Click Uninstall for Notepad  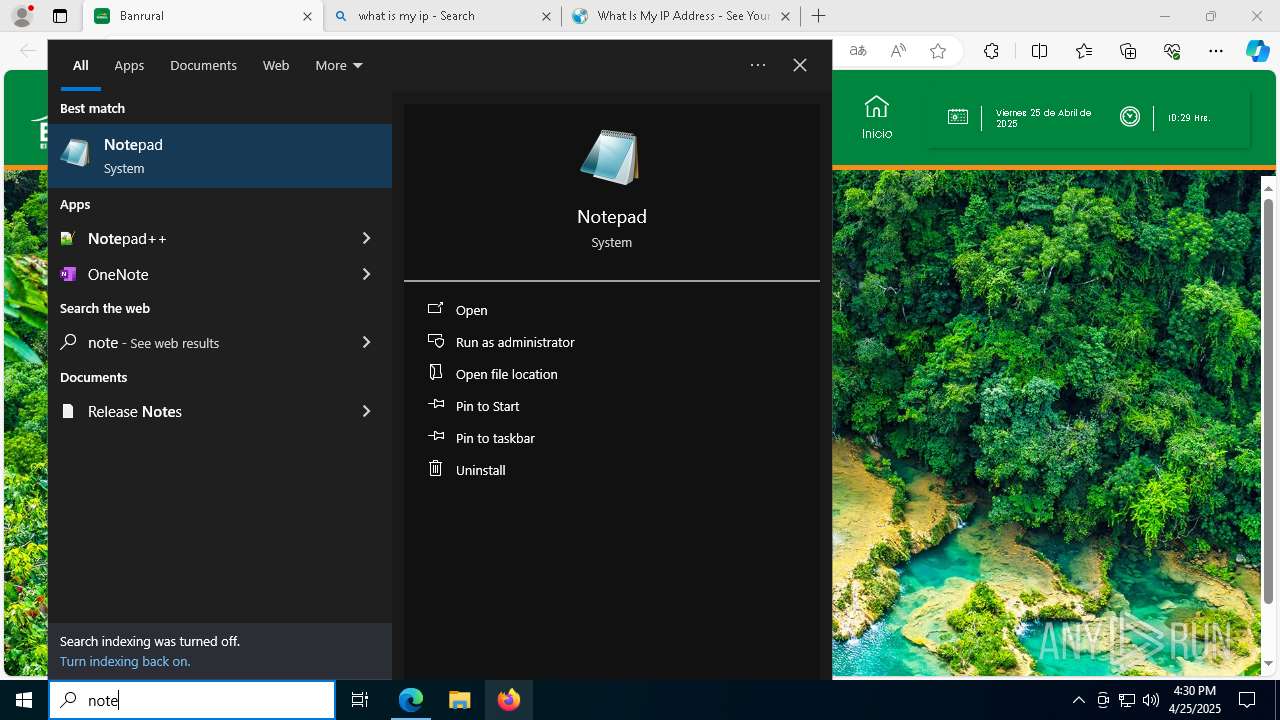pyautogui.click(x=481, y=470)
